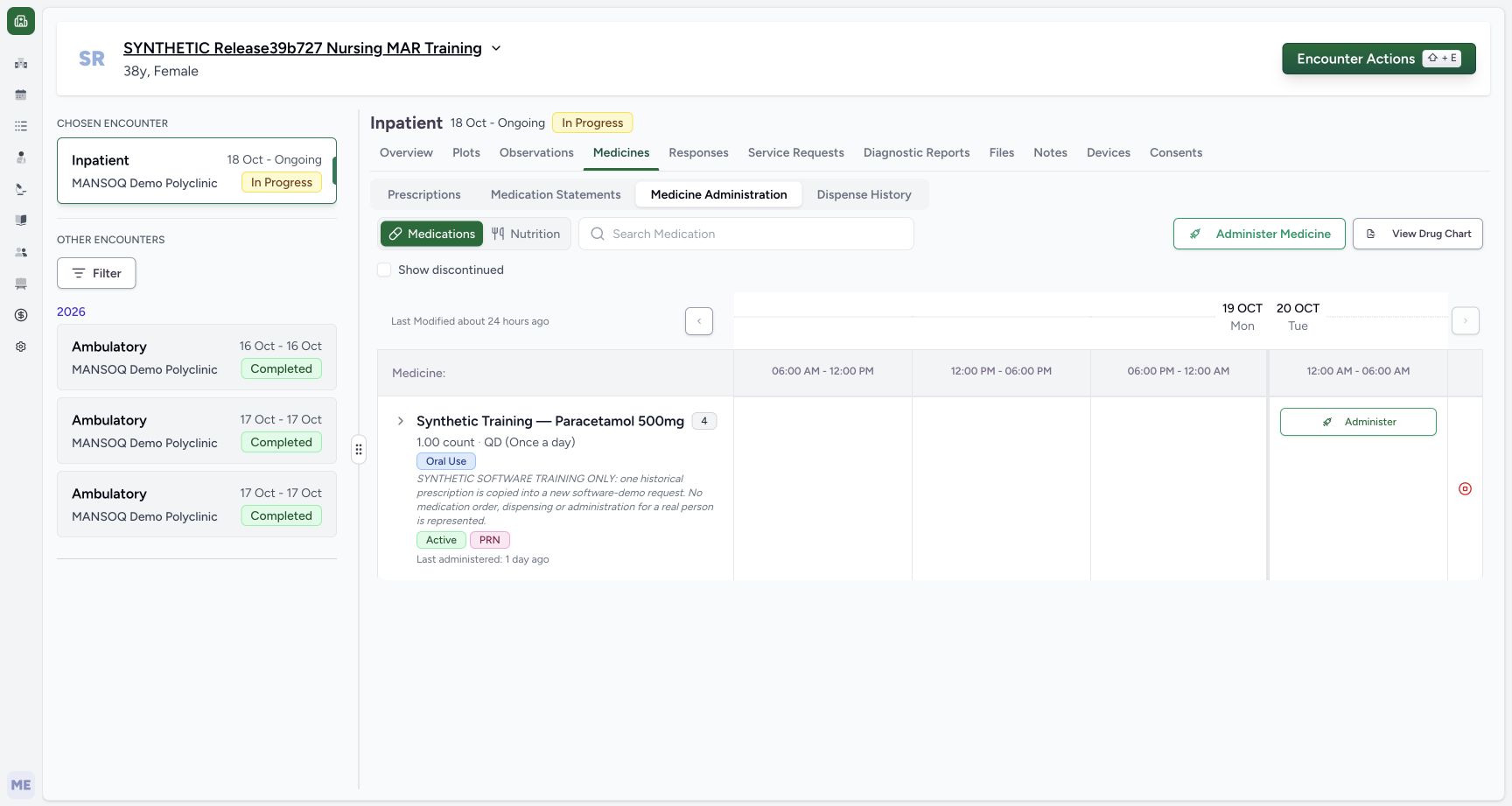This screenshot has height=806, width=1512.
Task: Open the patient name link
Action: click(303, 48)
